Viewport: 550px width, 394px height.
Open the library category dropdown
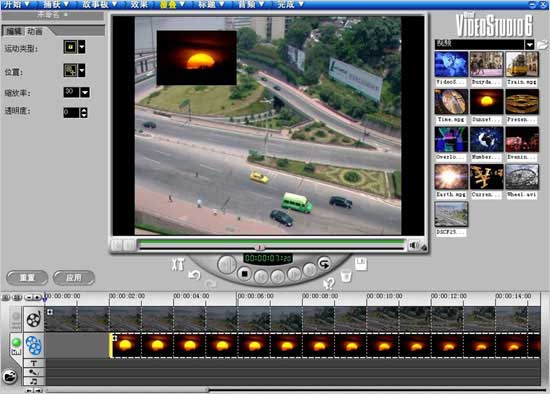(x=529, y=45)
